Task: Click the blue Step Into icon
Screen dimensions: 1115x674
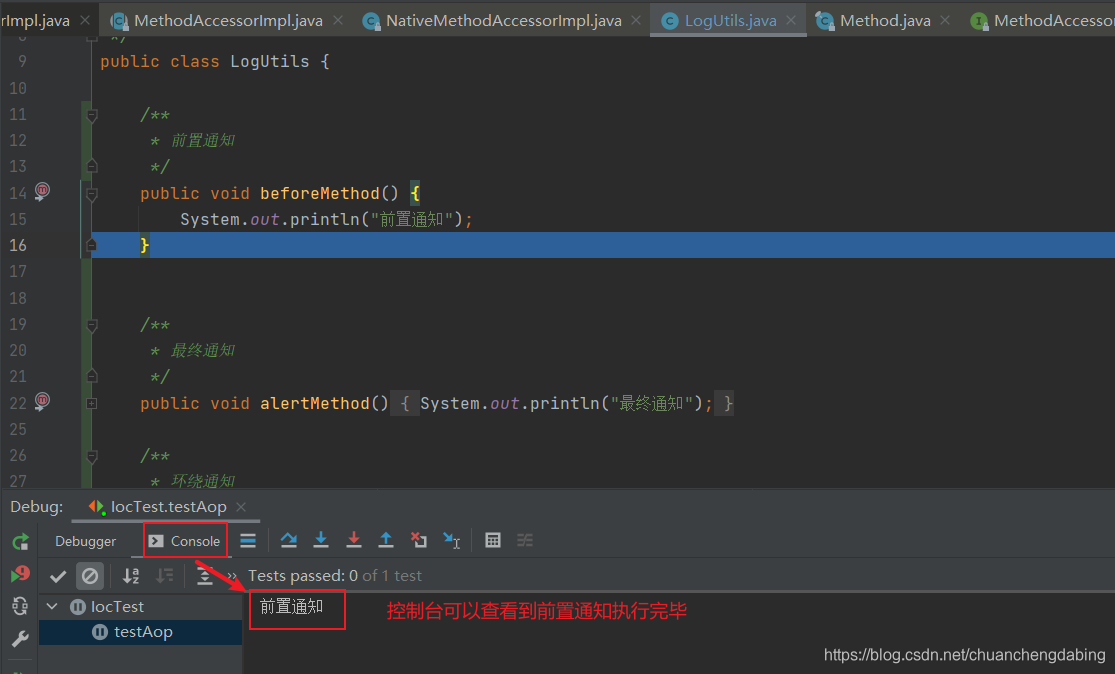Action: click(x=321, y=540)
